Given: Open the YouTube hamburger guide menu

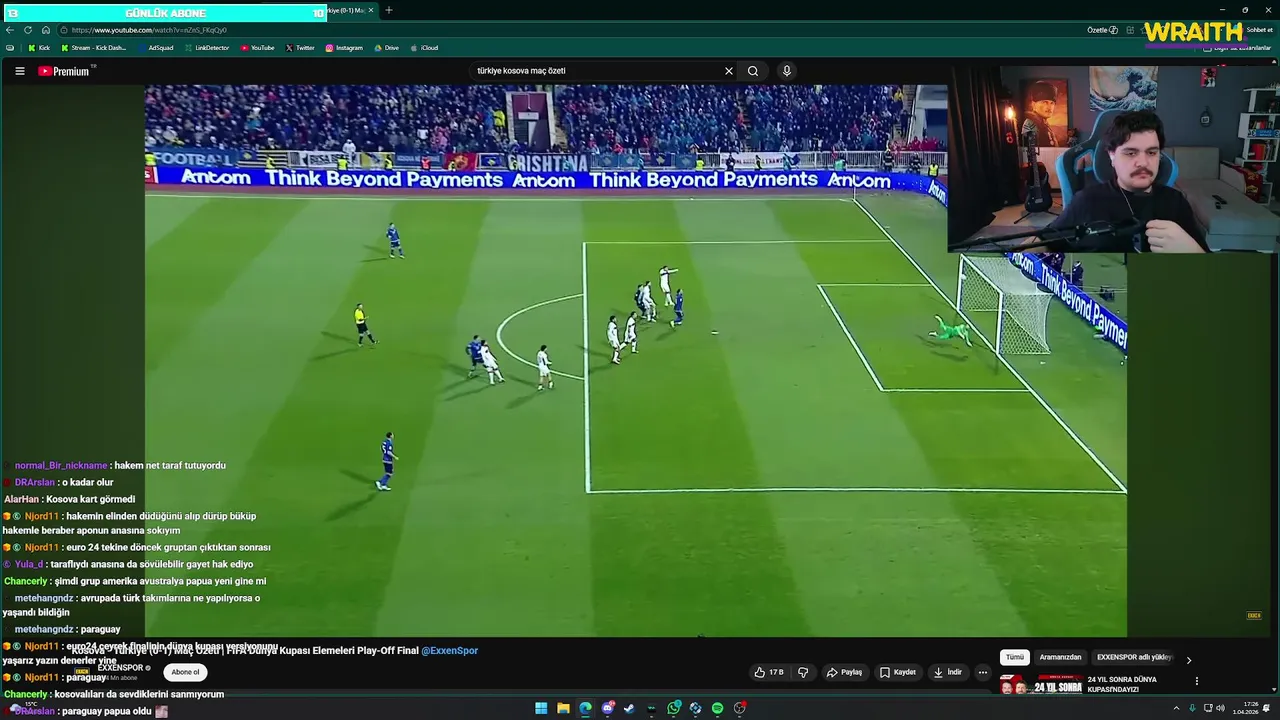Looking at the screenshot, I should (19, 71).
